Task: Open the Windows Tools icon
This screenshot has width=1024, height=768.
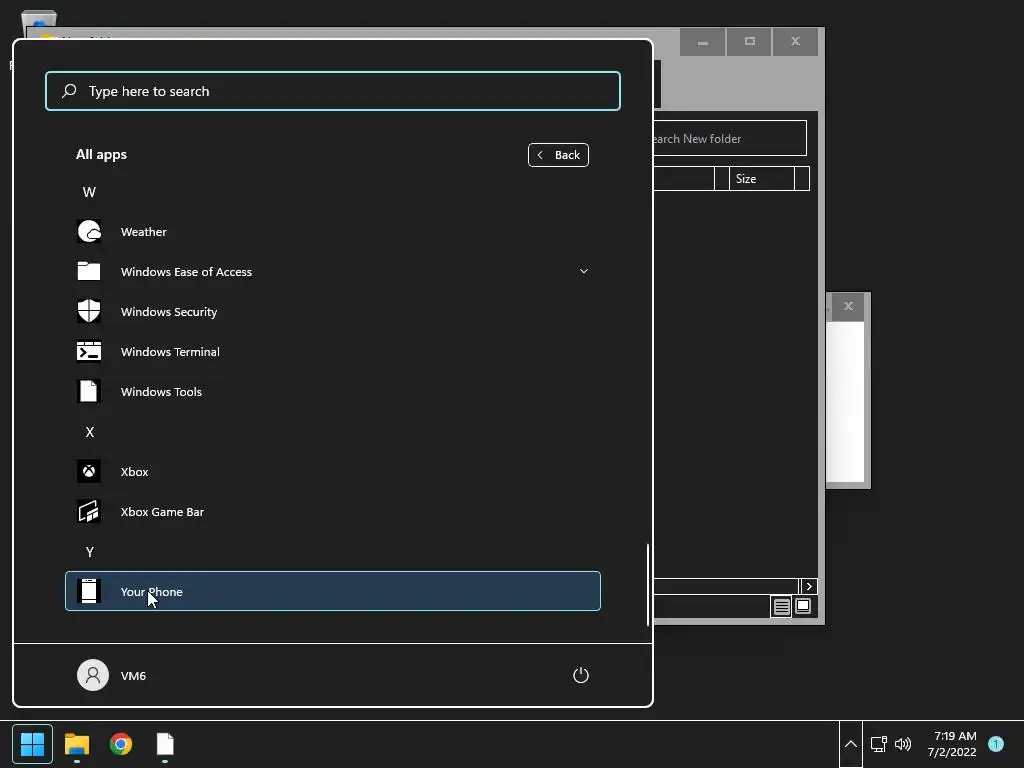Action: pos(89,391)
